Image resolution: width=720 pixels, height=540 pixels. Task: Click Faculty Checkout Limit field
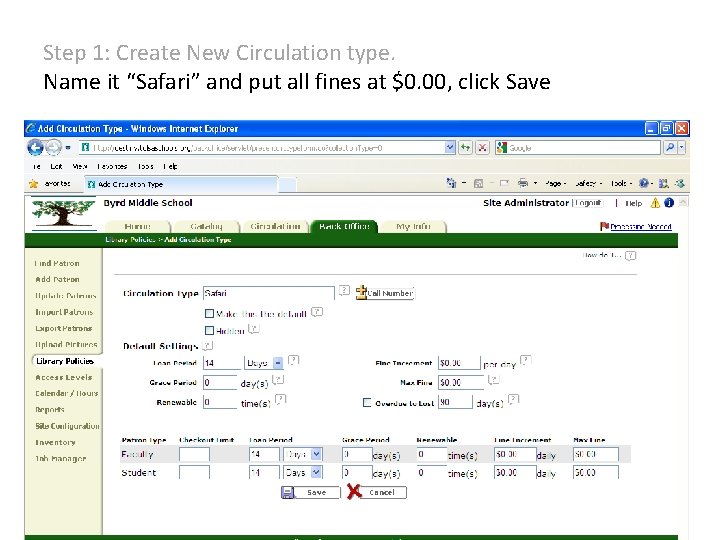[194, 455]
